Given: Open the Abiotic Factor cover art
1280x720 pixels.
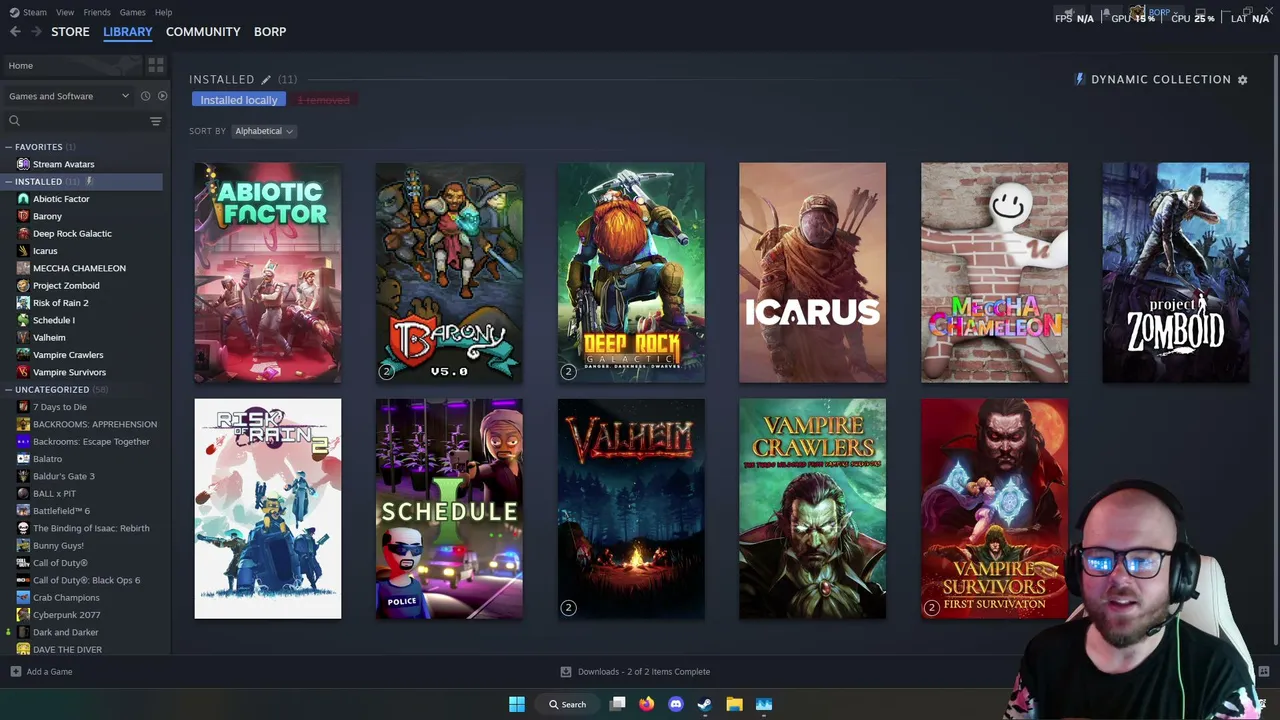Looking at the screenshot, I should [268, 273].
